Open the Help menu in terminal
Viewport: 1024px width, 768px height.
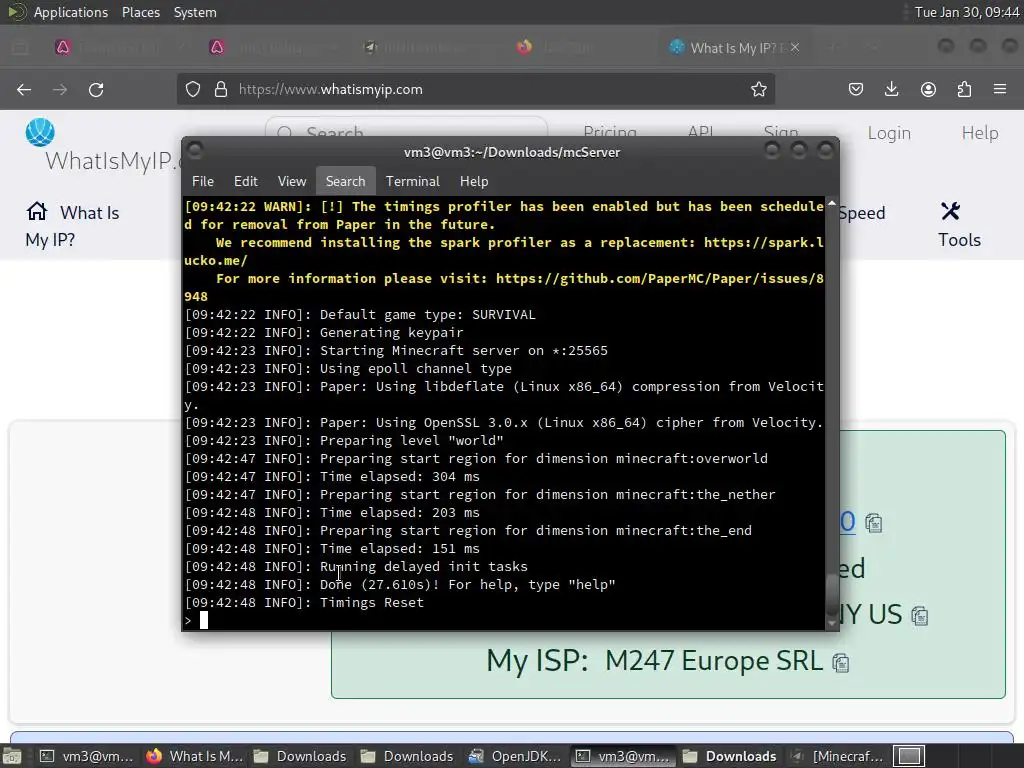click(473, 182)
